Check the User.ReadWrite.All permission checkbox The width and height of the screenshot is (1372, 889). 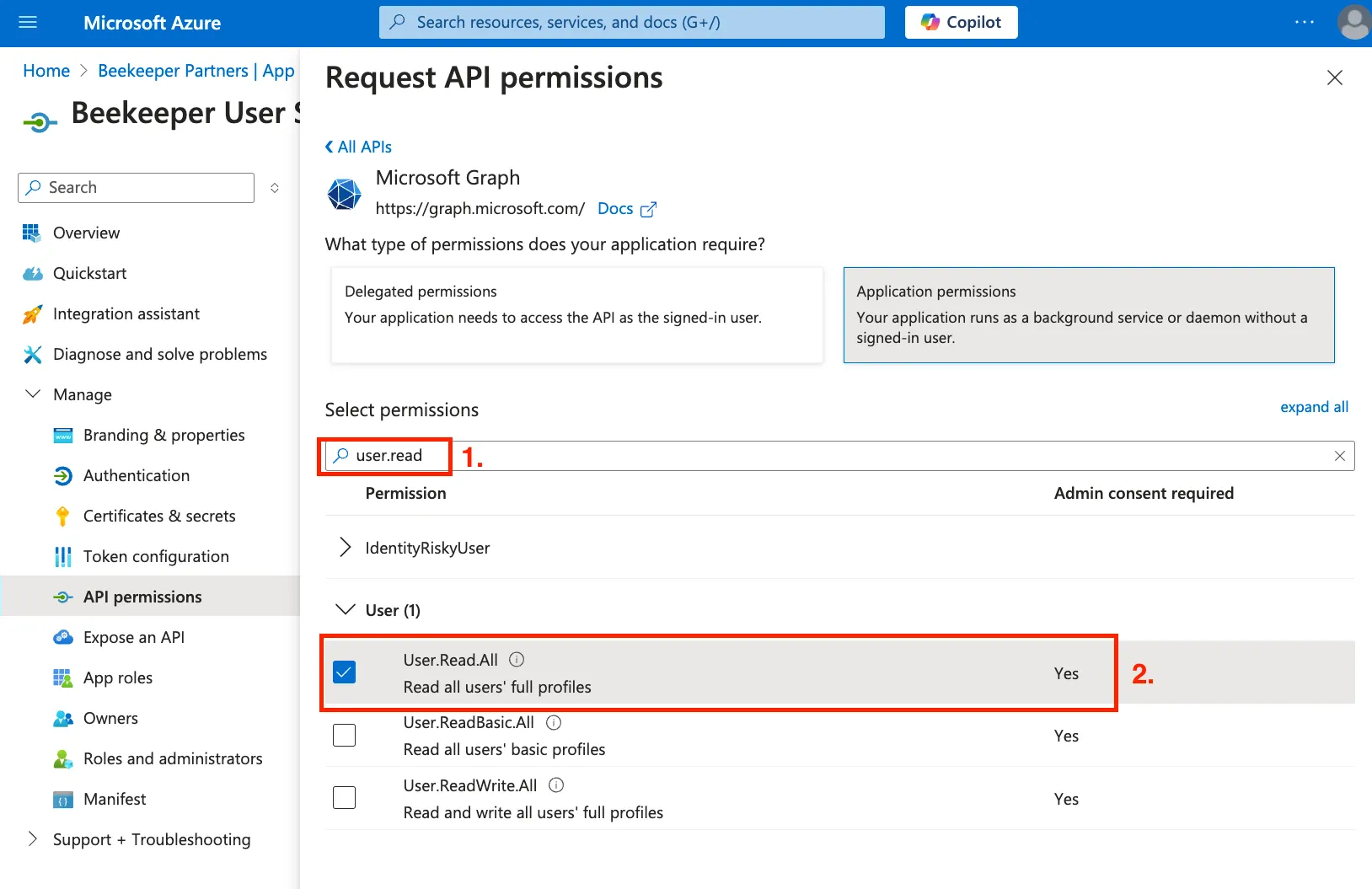344,797
